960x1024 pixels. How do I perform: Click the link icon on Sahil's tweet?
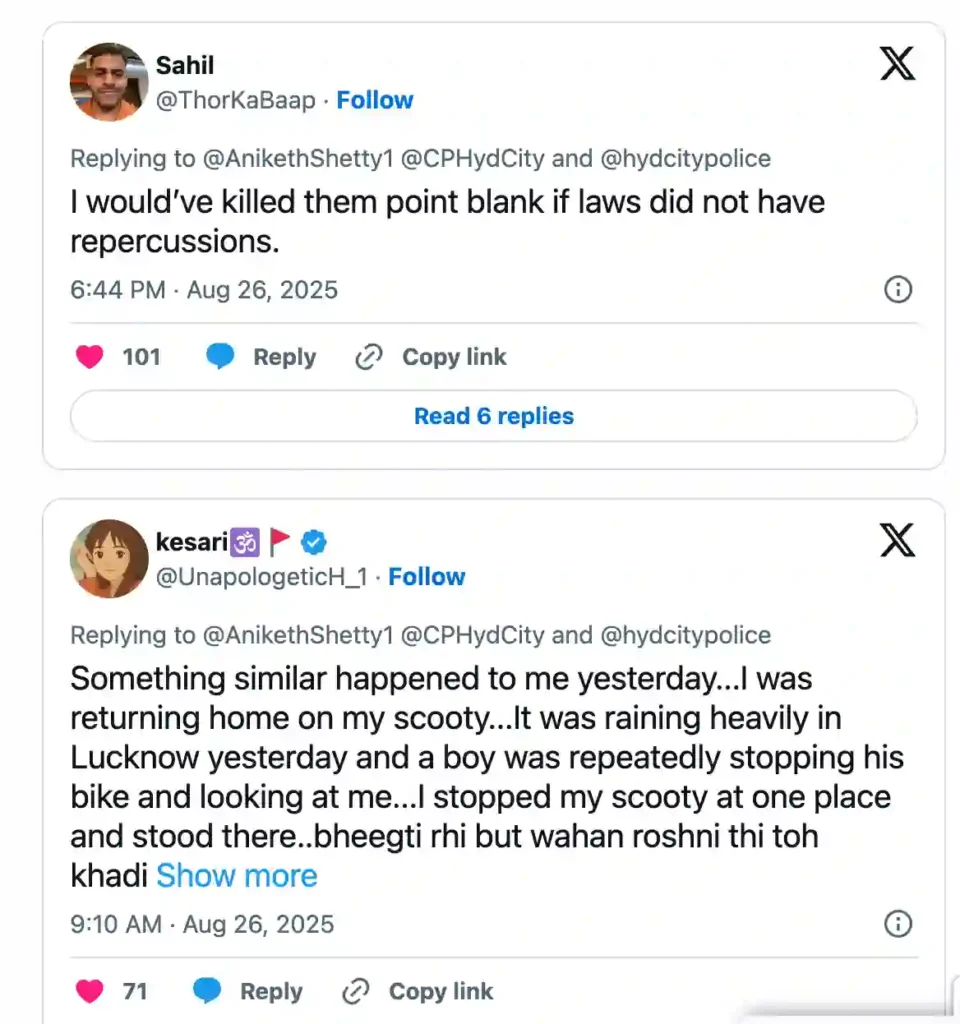click(x=369, y=357)
